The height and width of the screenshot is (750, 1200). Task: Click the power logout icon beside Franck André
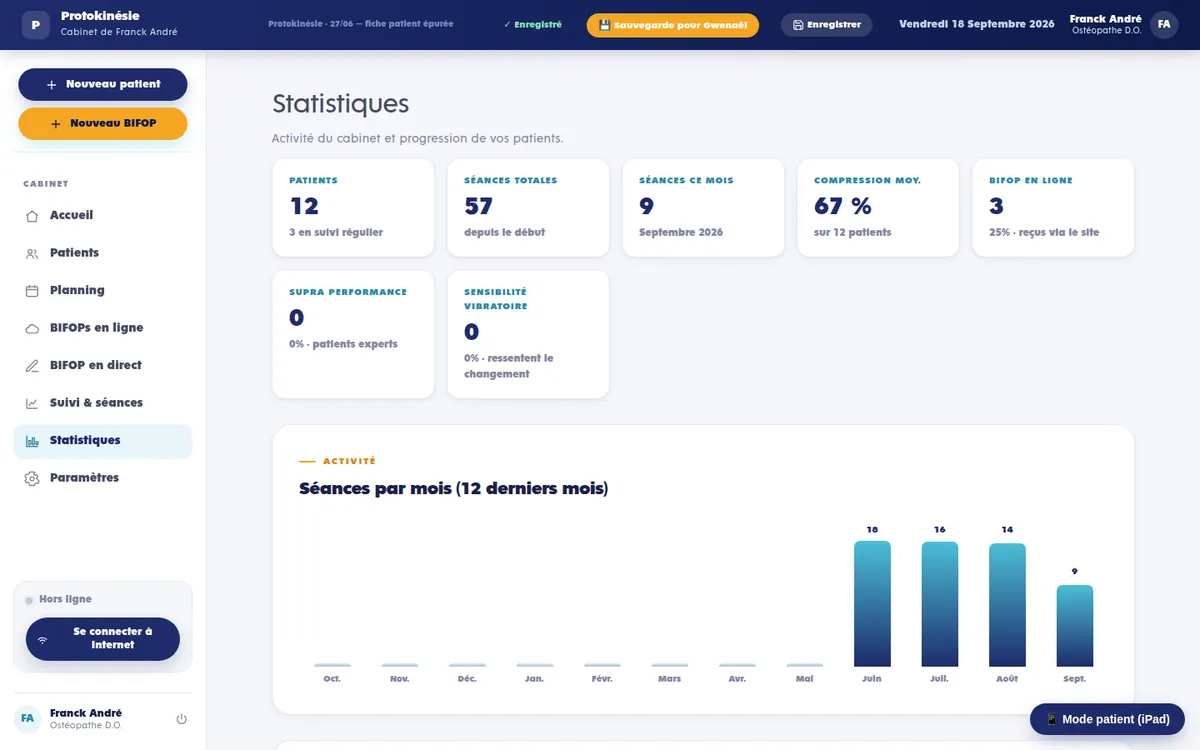(181, 719)
